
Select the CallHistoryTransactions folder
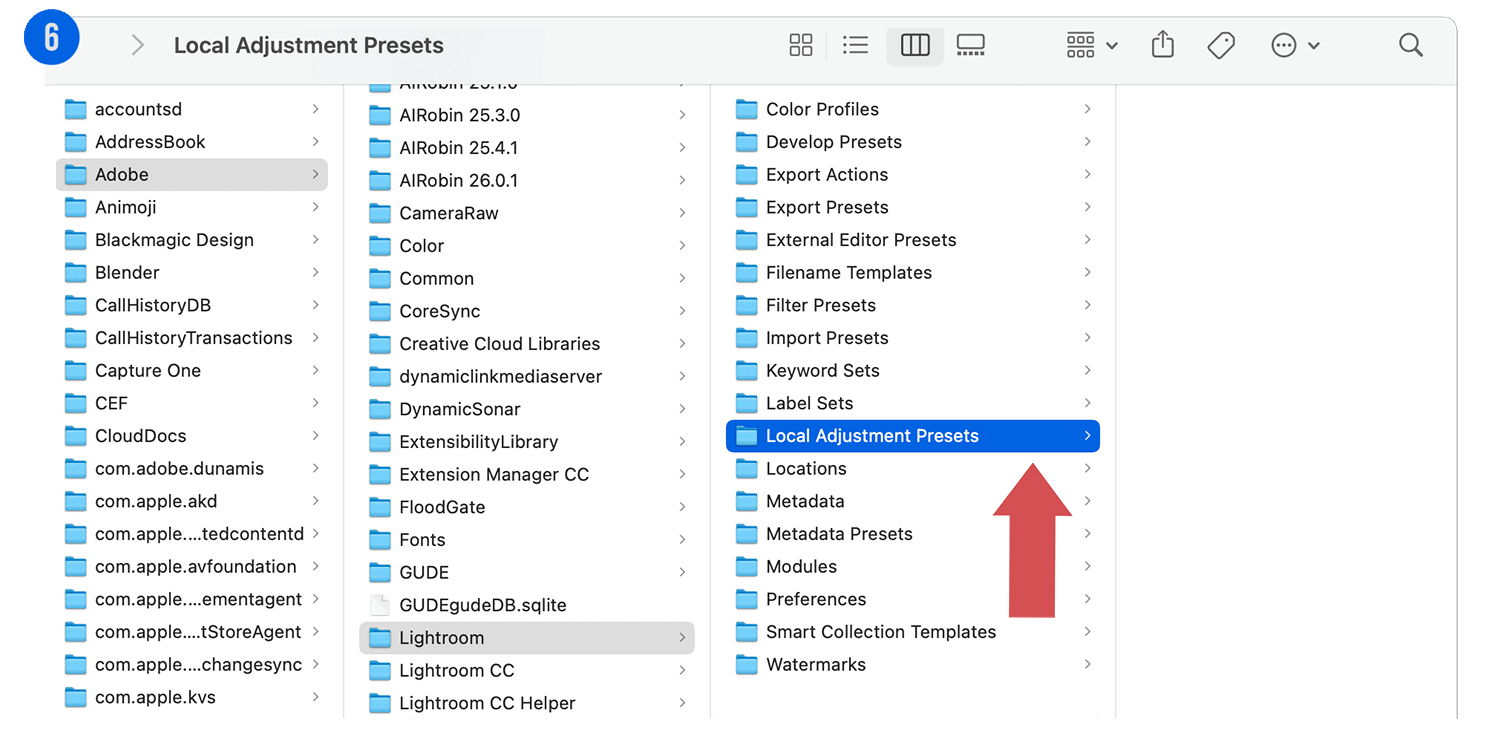192,338
